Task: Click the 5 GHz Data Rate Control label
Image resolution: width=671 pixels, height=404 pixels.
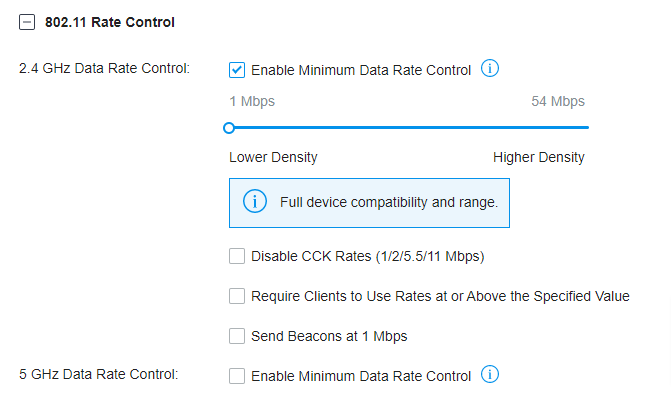Action: tap(98, 376)
